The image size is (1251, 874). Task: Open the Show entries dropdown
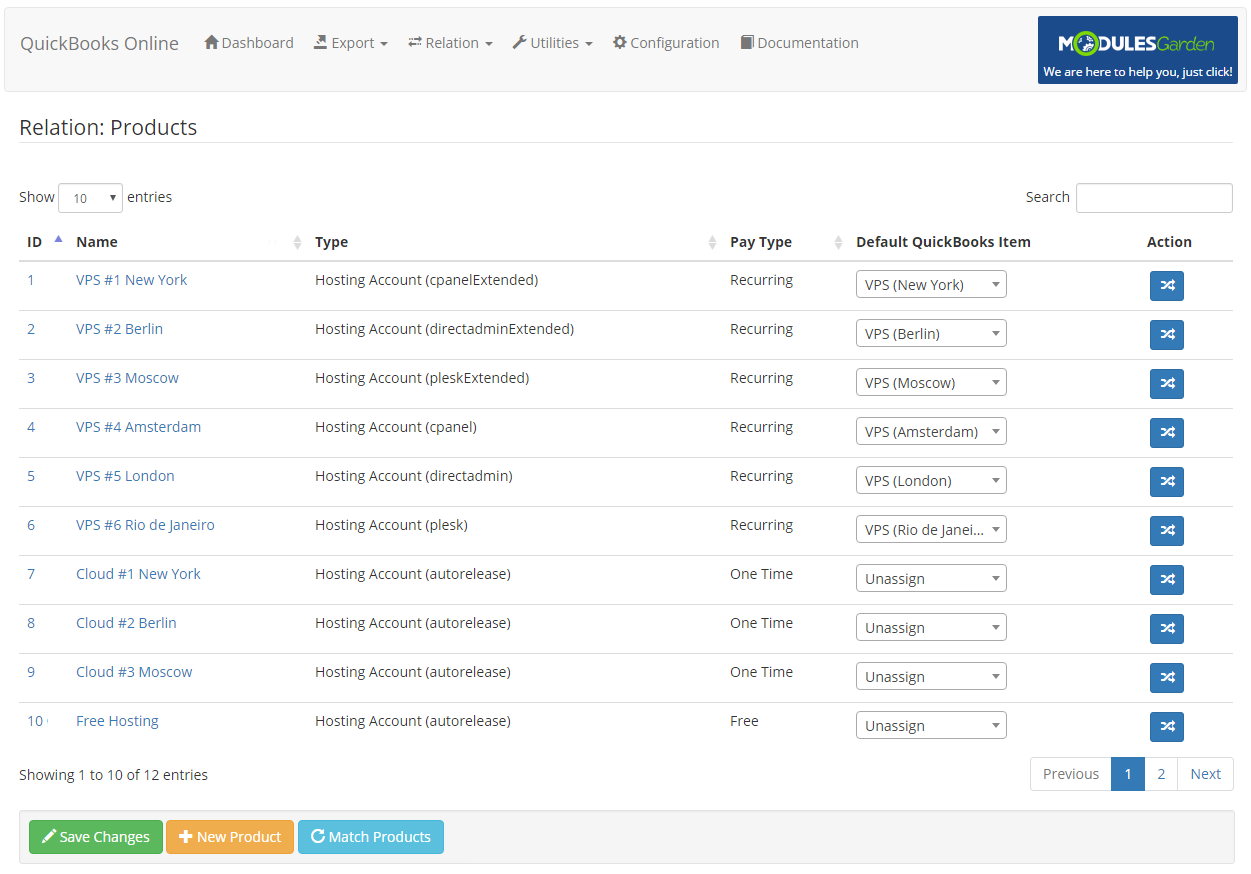coord(90,197)
